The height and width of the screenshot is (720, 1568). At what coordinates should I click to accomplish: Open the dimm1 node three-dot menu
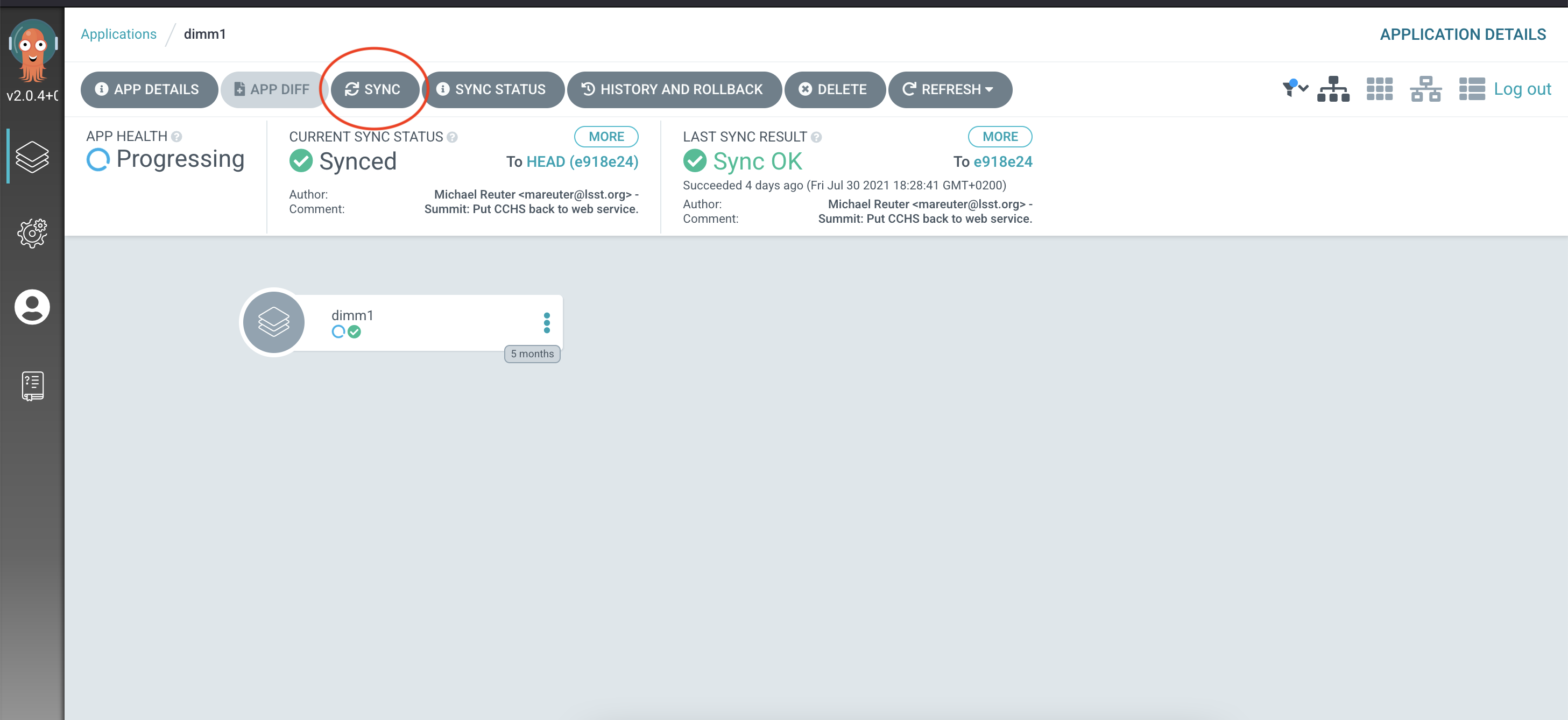click(546, 322)
